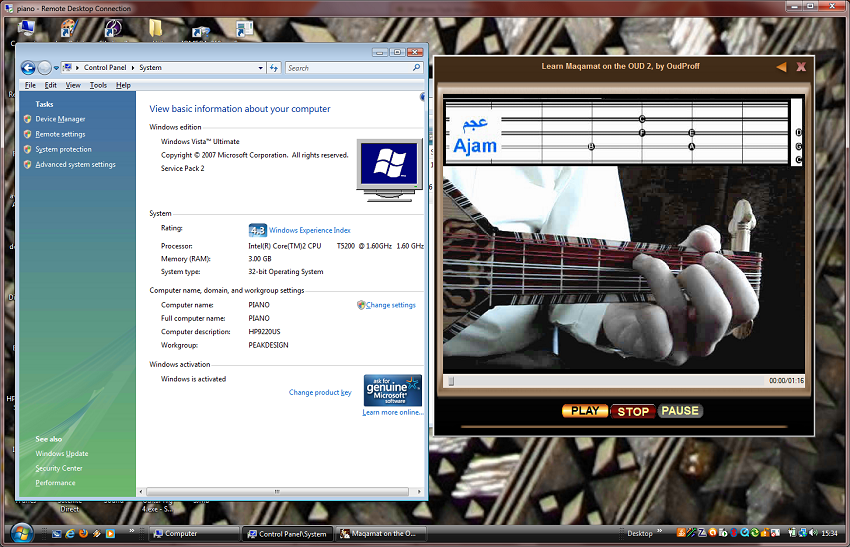Click the network connection tray icon

tap(802, 533)
